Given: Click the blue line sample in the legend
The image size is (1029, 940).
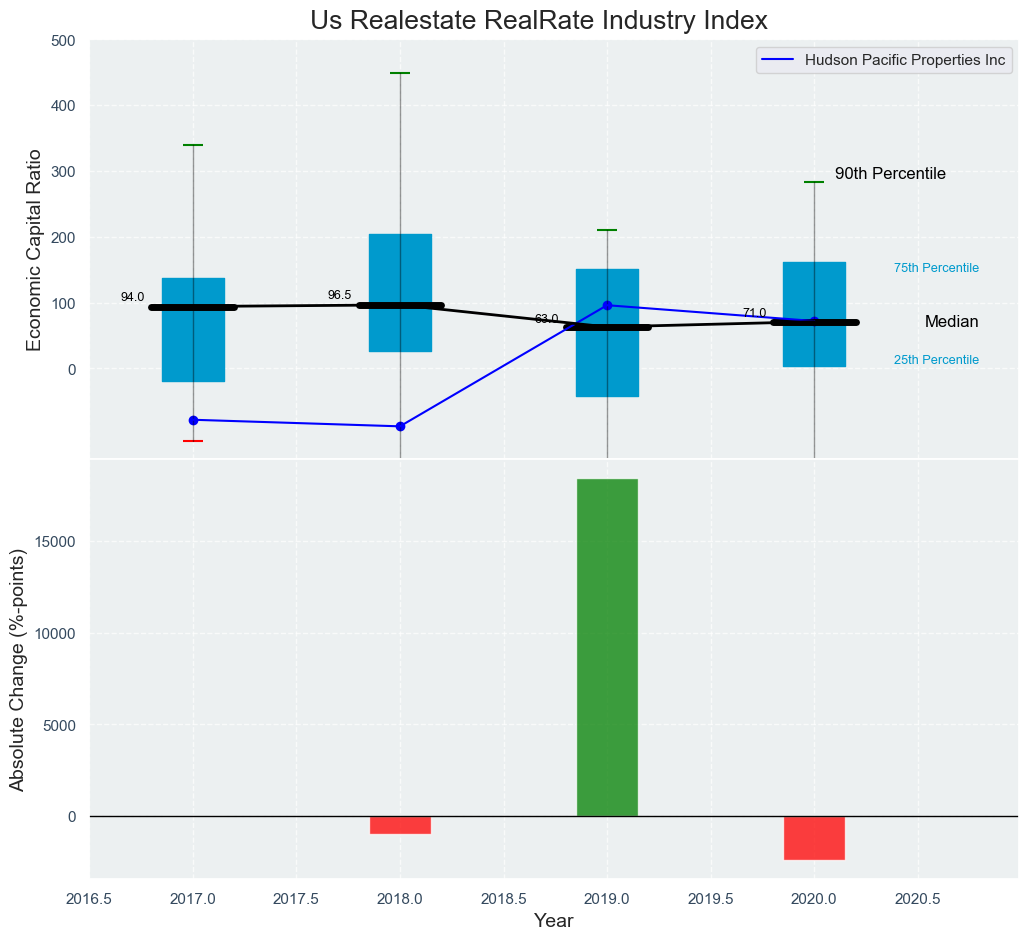Looking at the screenshot, I should click(776, 60).
